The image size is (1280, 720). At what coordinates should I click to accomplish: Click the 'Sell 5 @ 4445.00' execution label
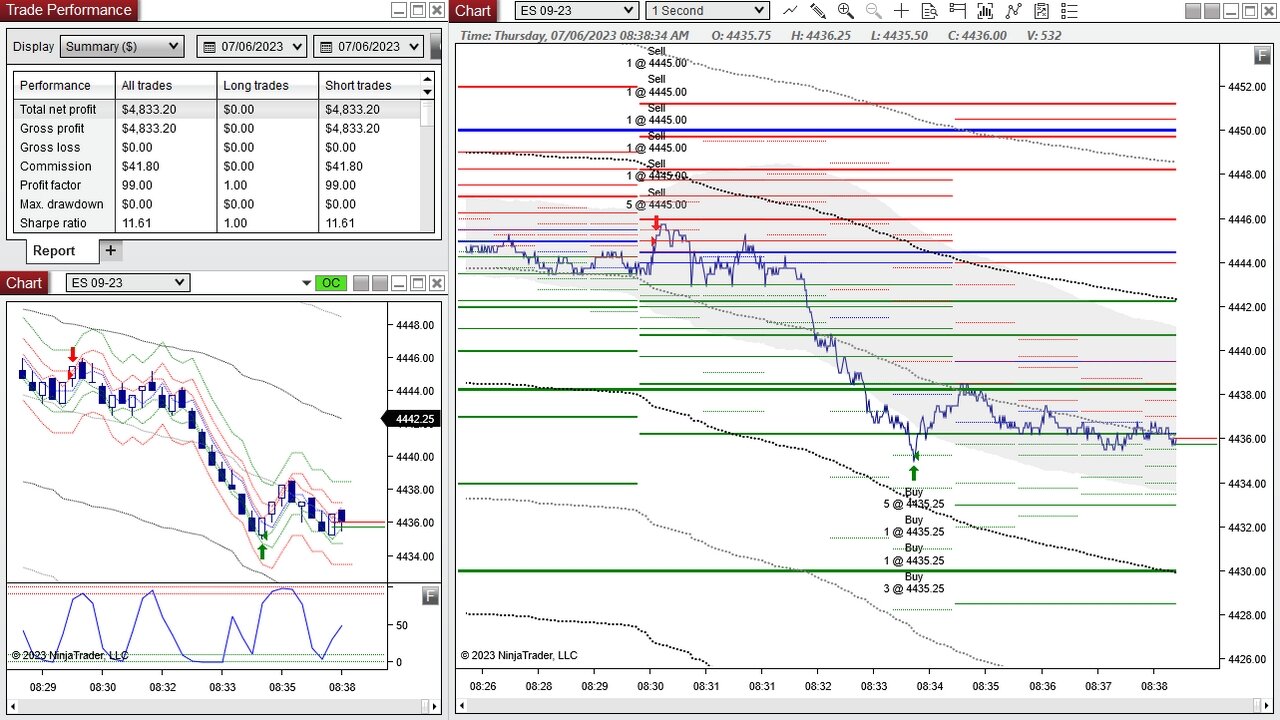656,198
